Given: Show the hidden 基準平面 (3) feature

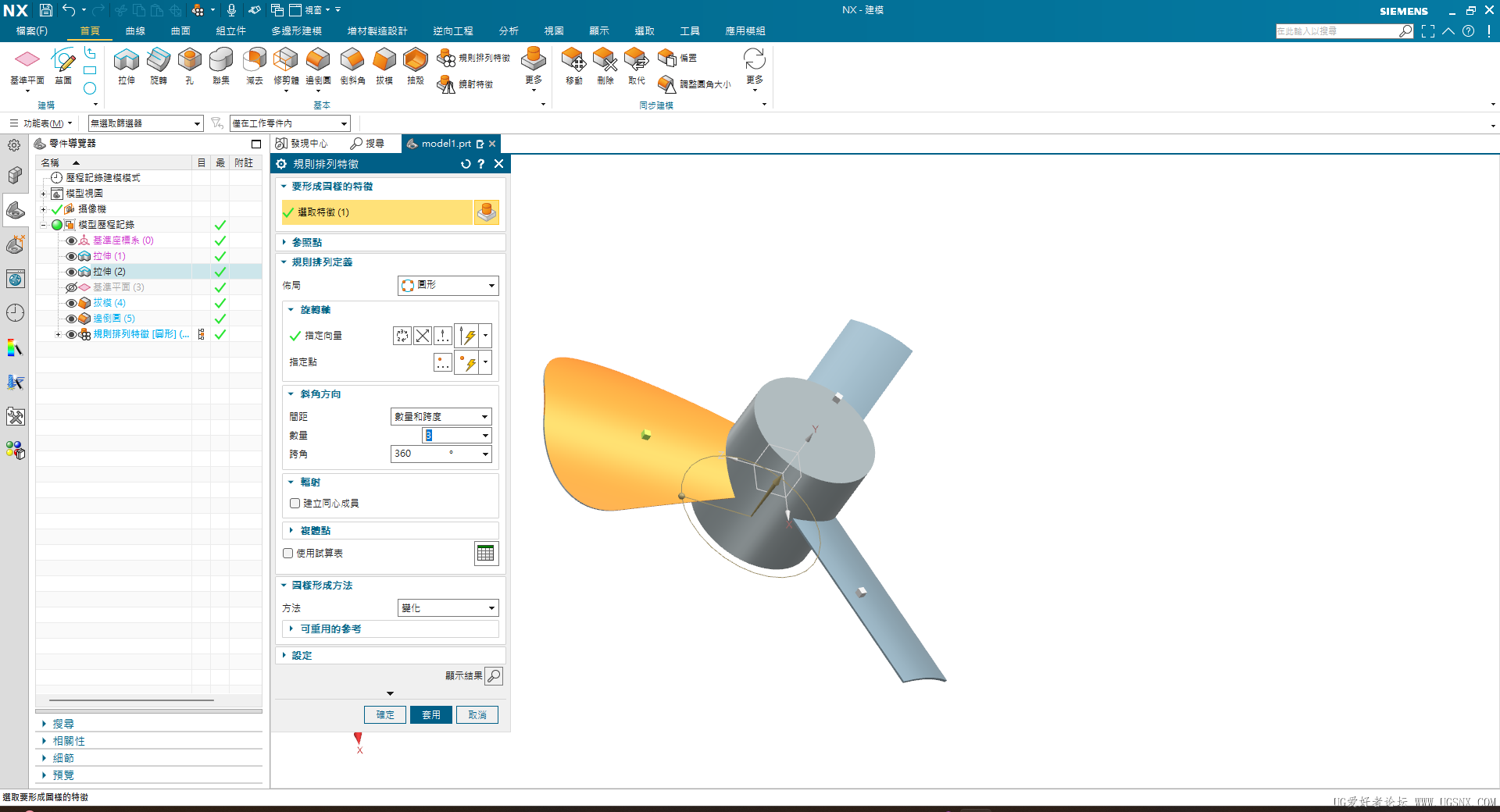Looking at the screenshot, I should 71,287.
